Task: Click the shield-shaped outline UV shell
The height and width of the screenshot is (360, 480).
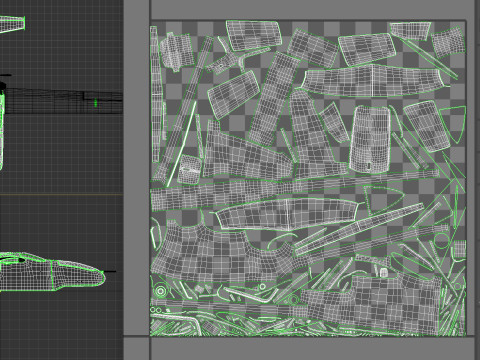Action: point(454,124)
